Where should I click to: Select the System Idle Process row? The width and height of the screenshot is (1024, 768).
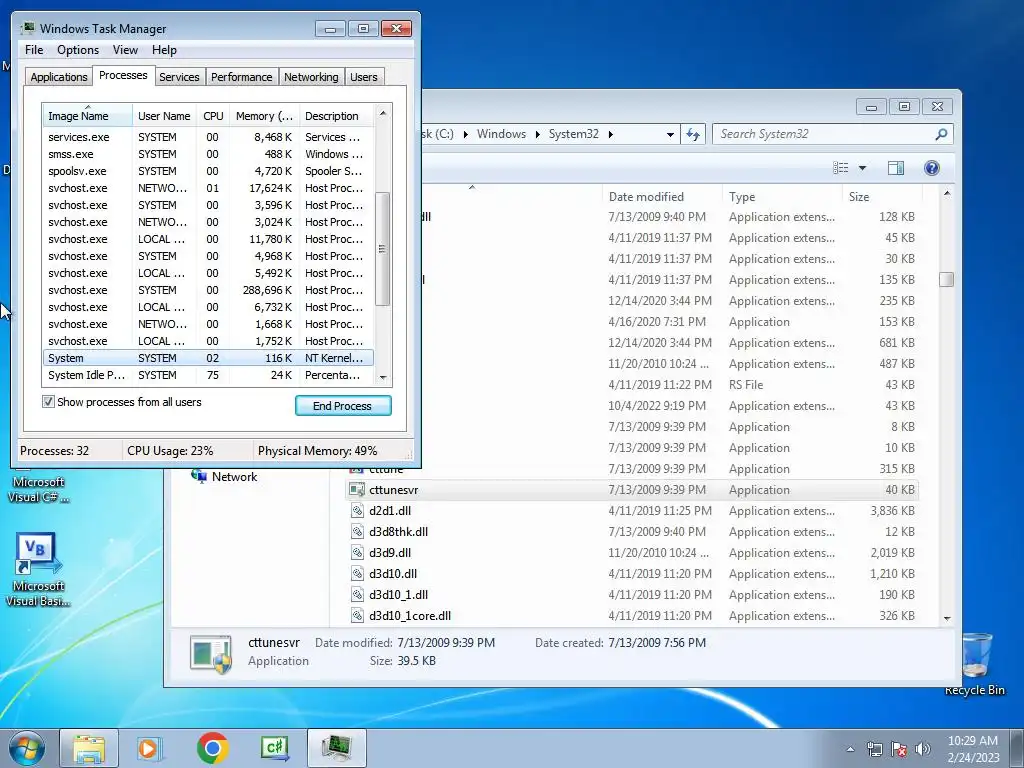pos(208,375)
